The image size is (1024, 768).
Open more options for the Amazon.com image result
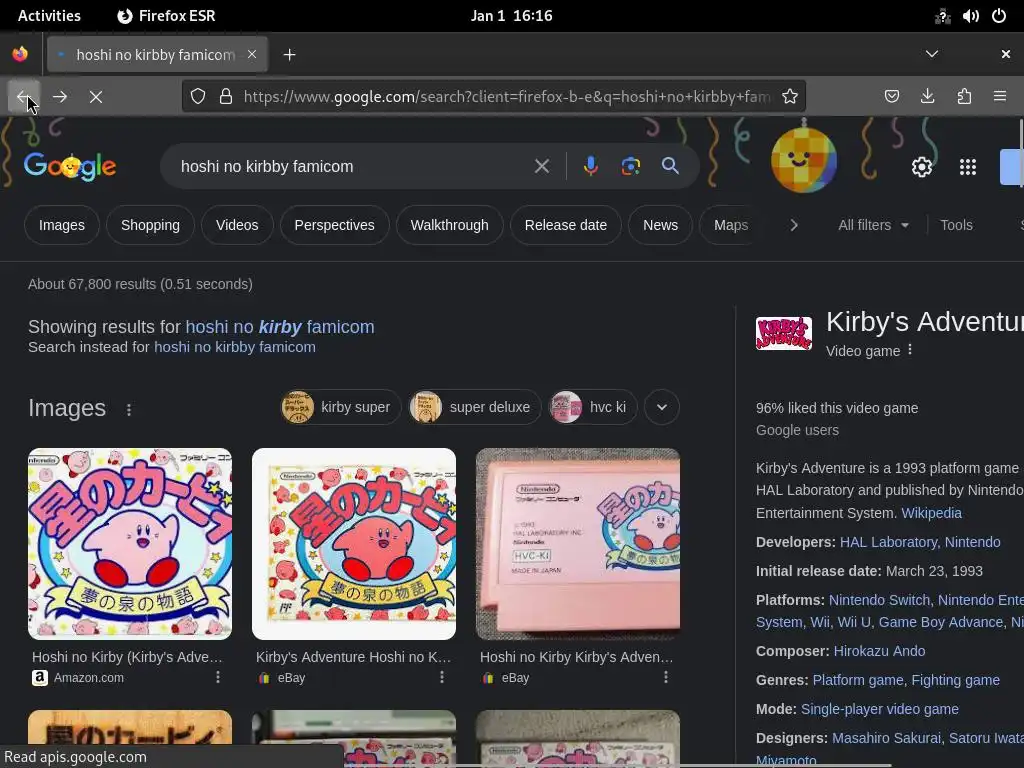tap(218, 677)
